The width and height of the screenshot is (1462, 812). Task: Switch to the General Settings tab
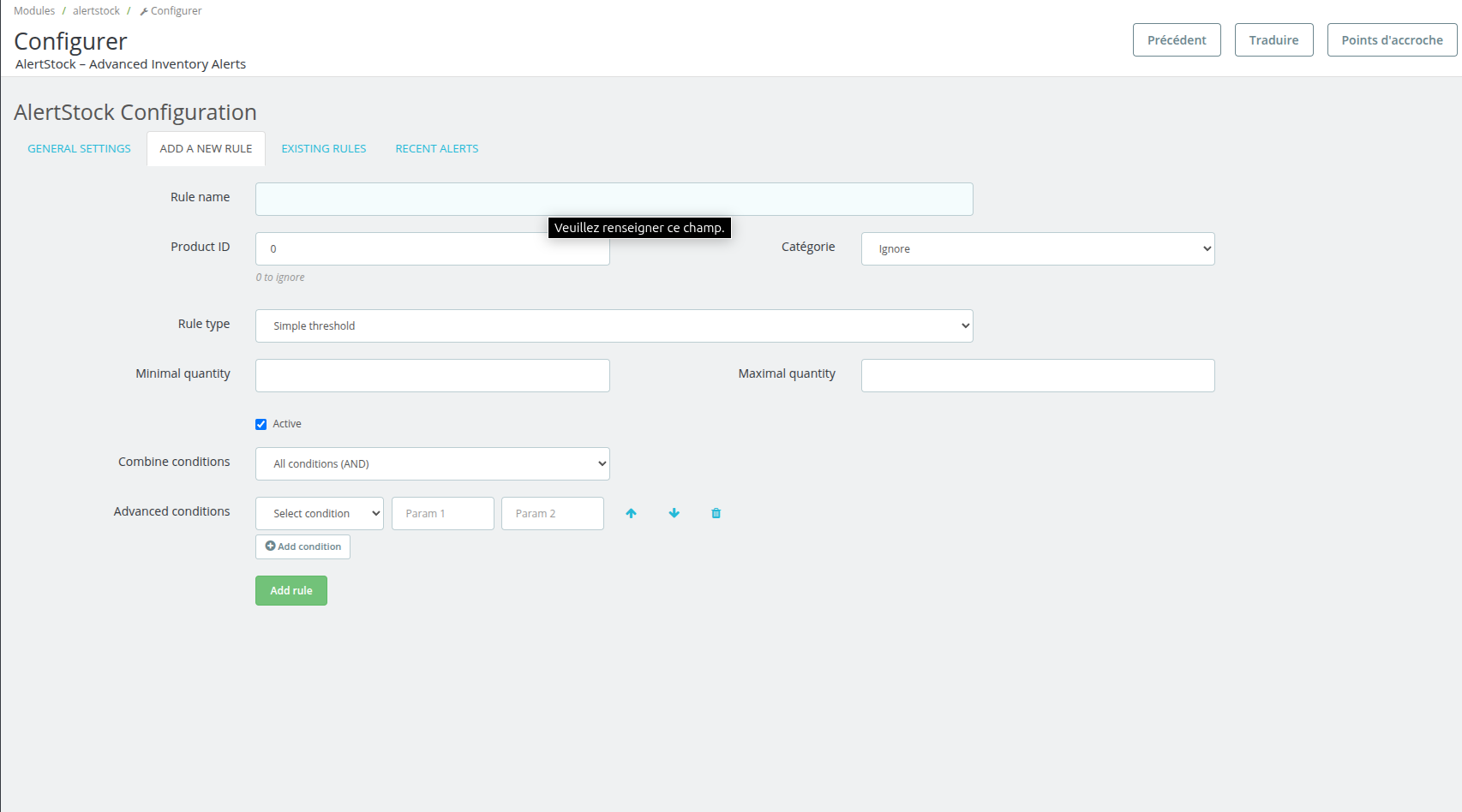click(x=79, y=148)
